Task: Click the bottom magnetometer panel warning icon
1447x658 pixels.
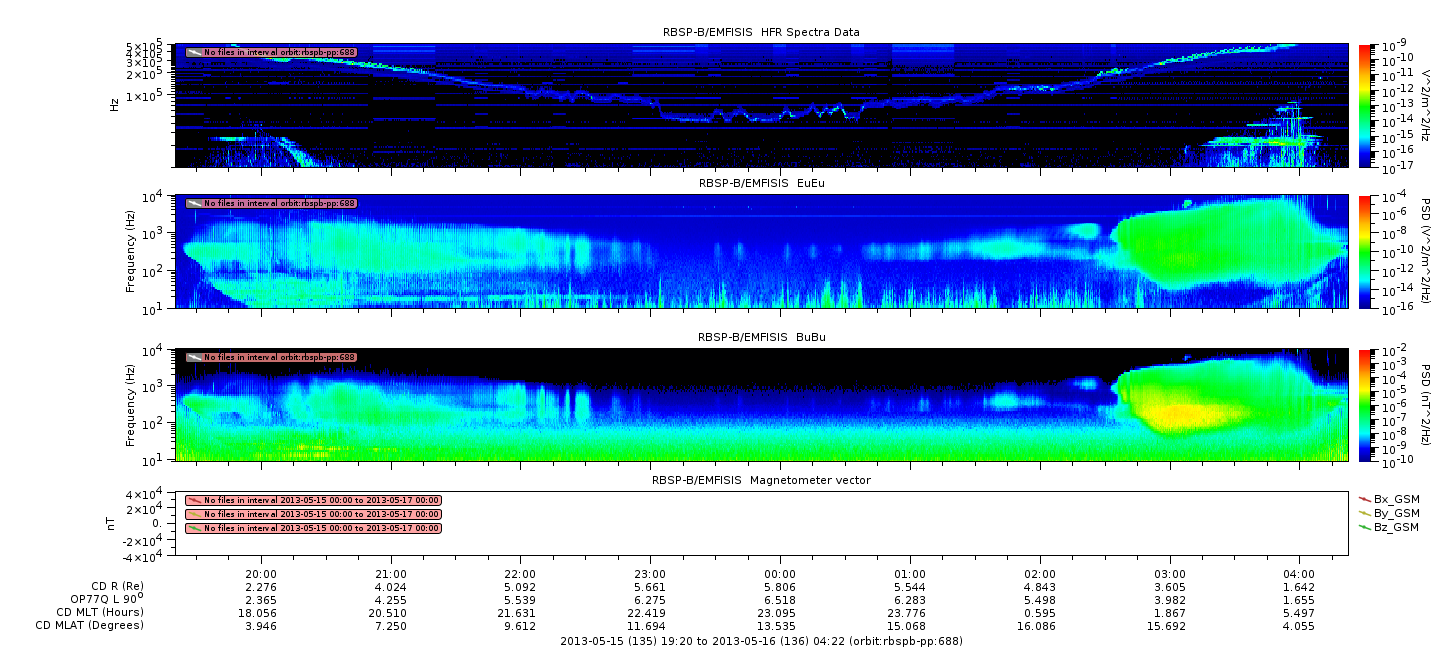Action: pos(194,528)
